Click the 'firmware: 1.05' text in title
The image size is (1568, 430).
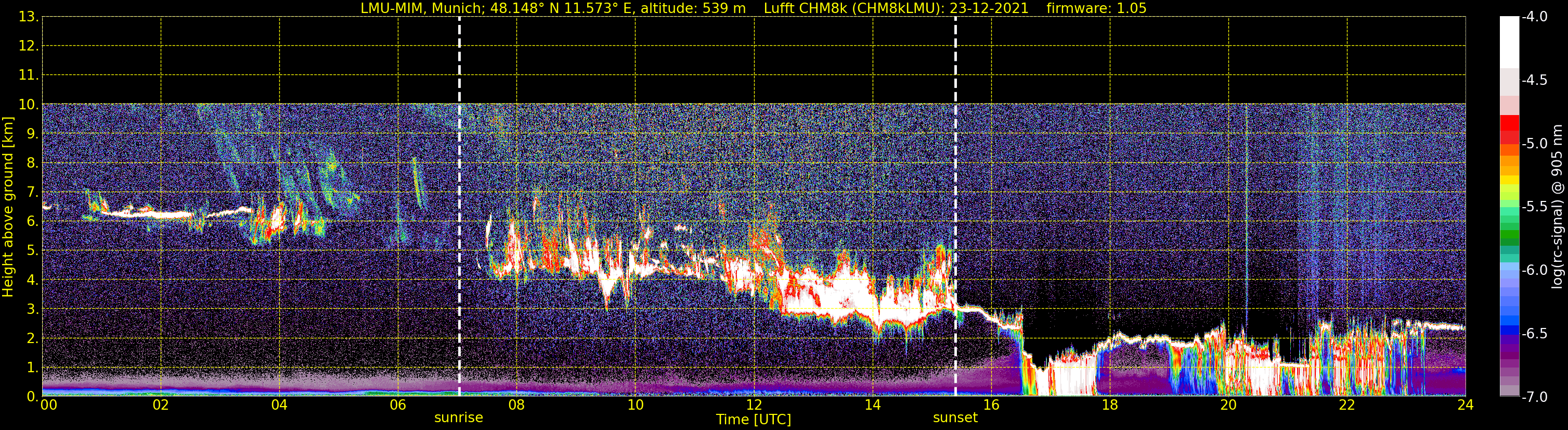click(1096, 8)
